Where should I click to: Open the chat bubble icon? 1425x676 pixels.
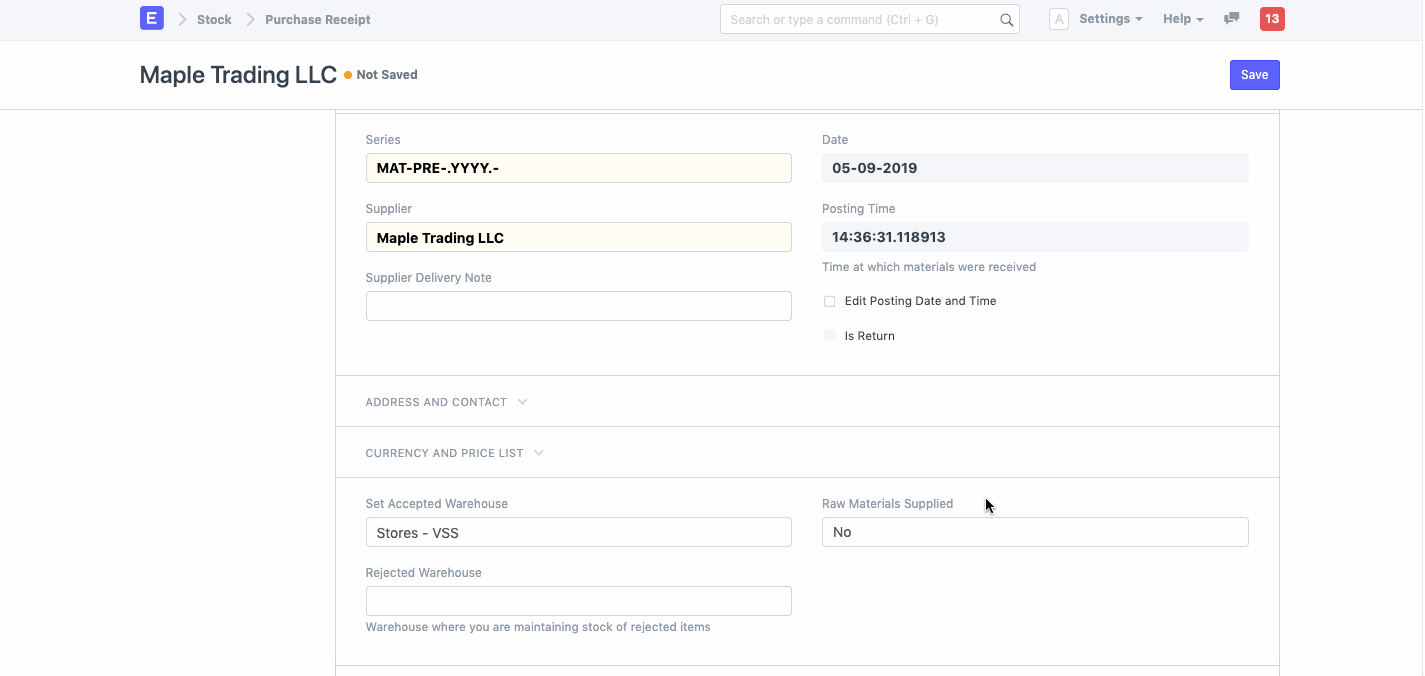point(1232,19)
